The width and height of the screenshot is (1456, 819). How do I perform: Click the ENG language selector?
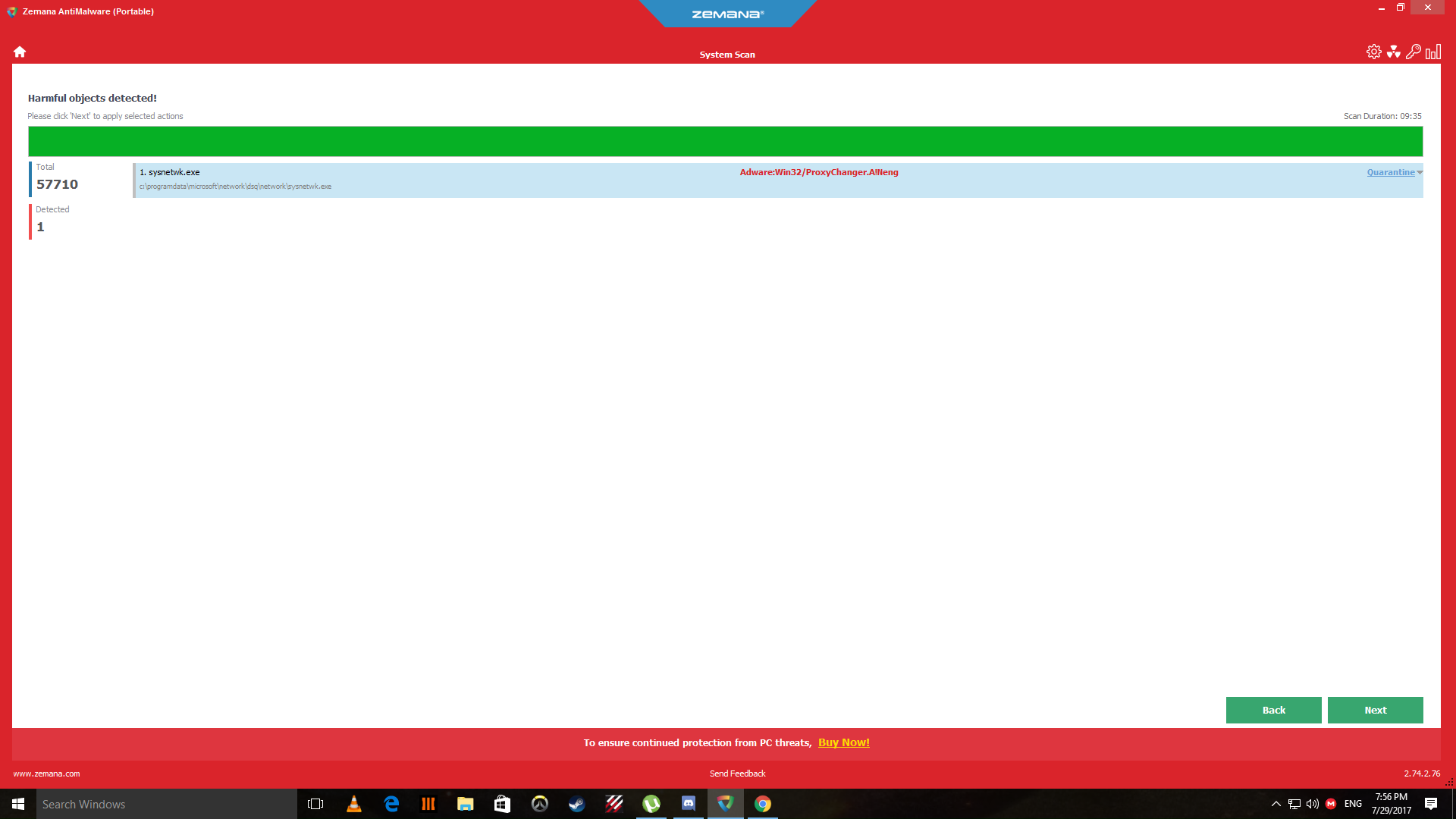(x=1353, y=804)
